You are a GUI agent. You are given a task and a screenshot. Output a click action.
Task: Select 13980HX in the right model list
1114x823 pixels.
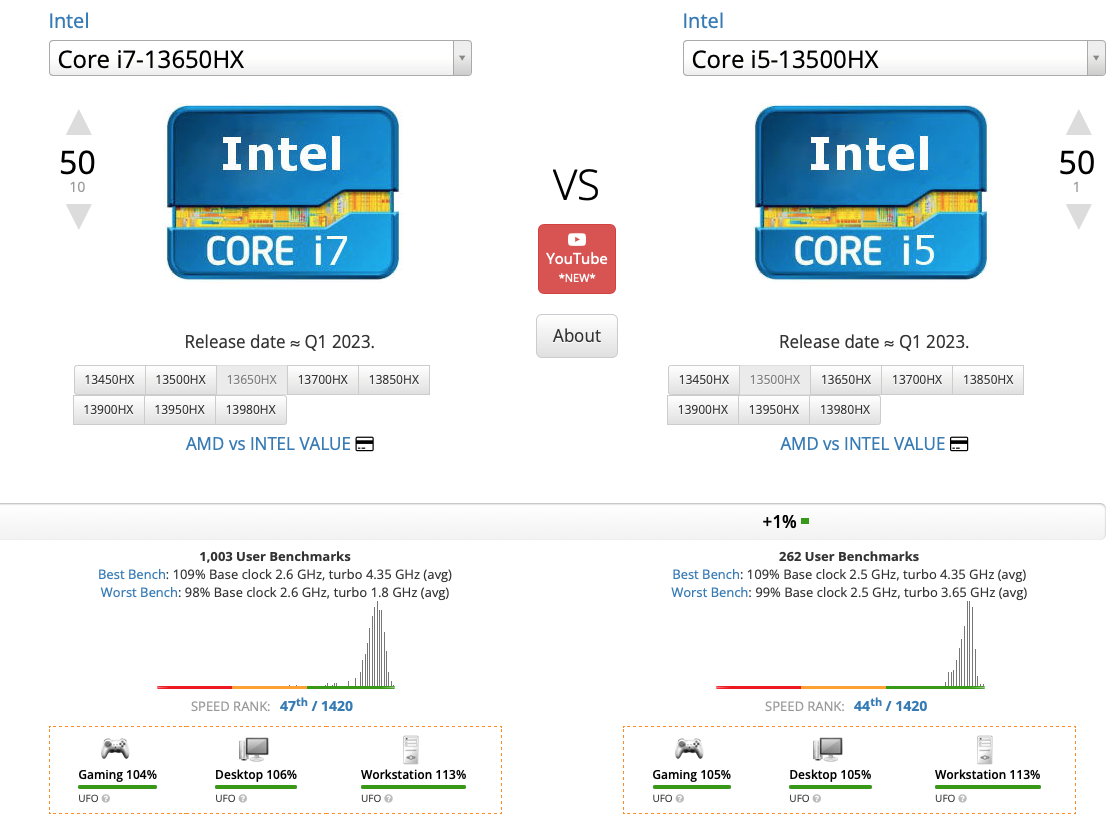(x=845, y=410)
